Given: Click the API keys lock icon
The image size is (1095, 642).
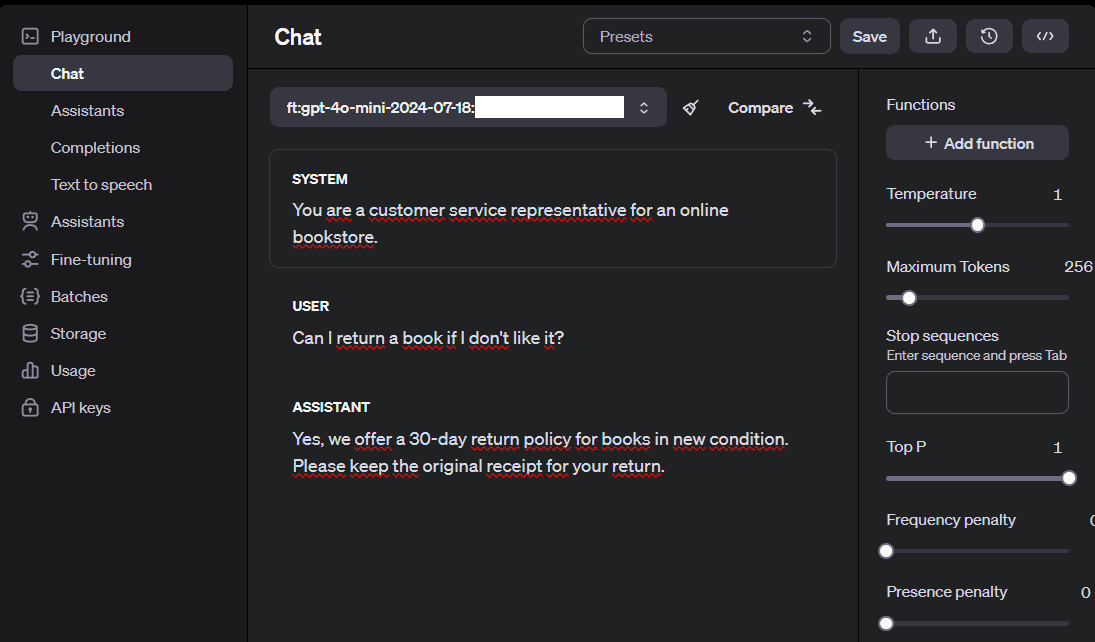Looking at the screenshot, I should point(30,407).
